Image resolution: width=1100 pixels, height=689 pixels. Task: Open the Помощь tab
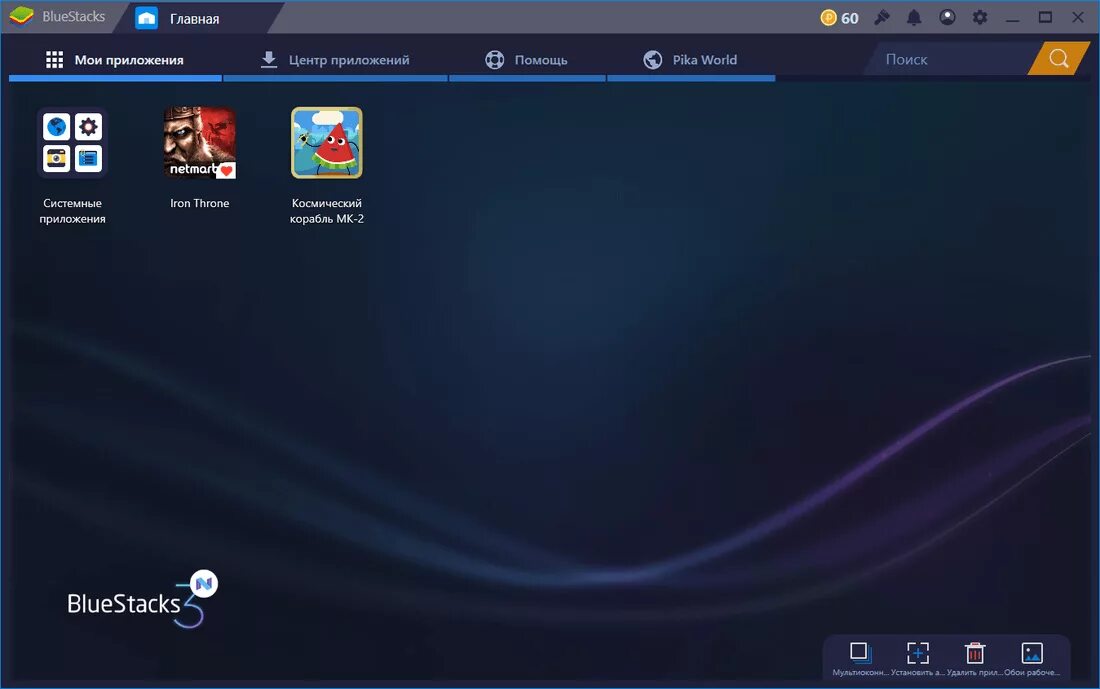click(x=527, y=60)
